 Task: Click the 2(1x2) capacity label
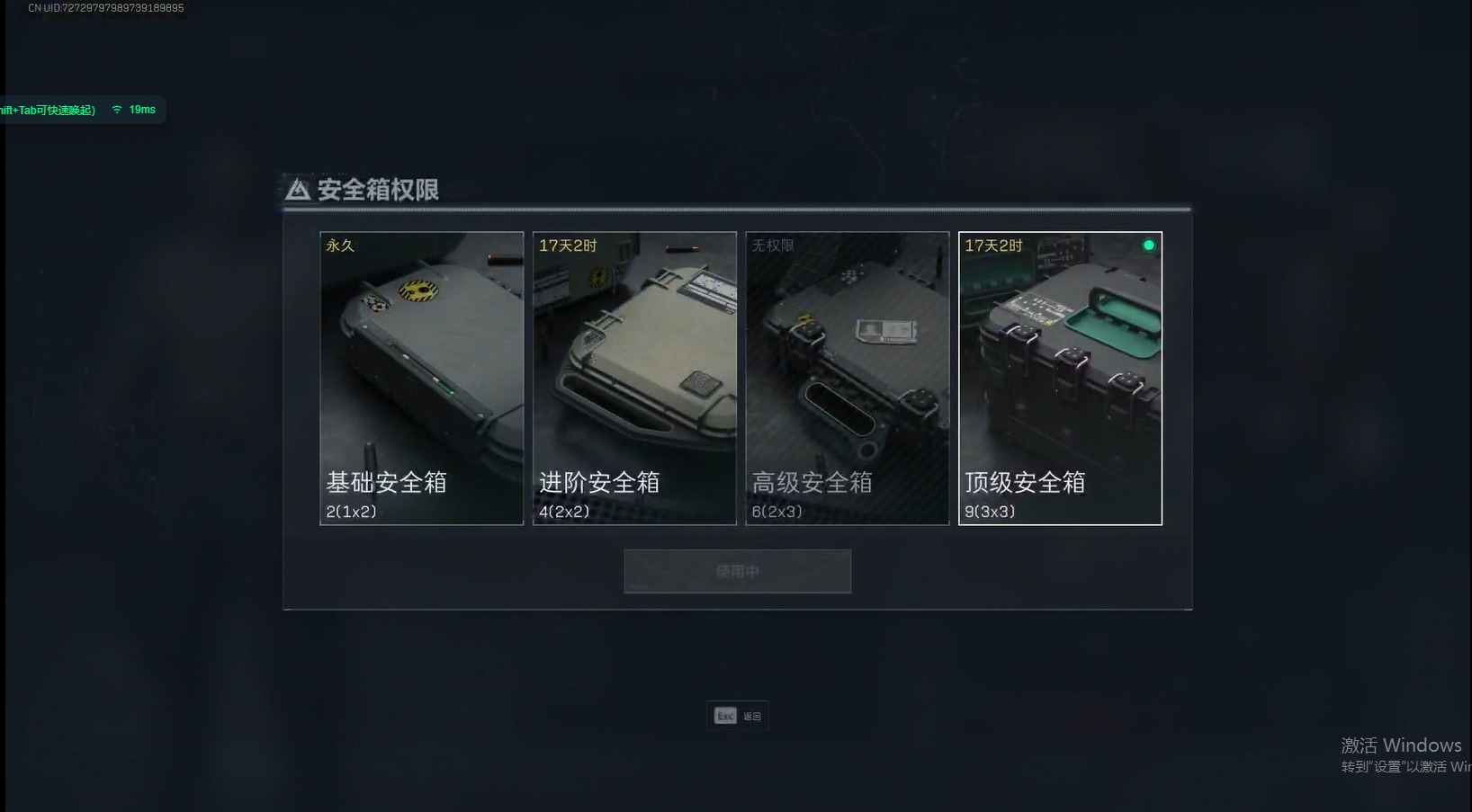(x=351, y=512)
